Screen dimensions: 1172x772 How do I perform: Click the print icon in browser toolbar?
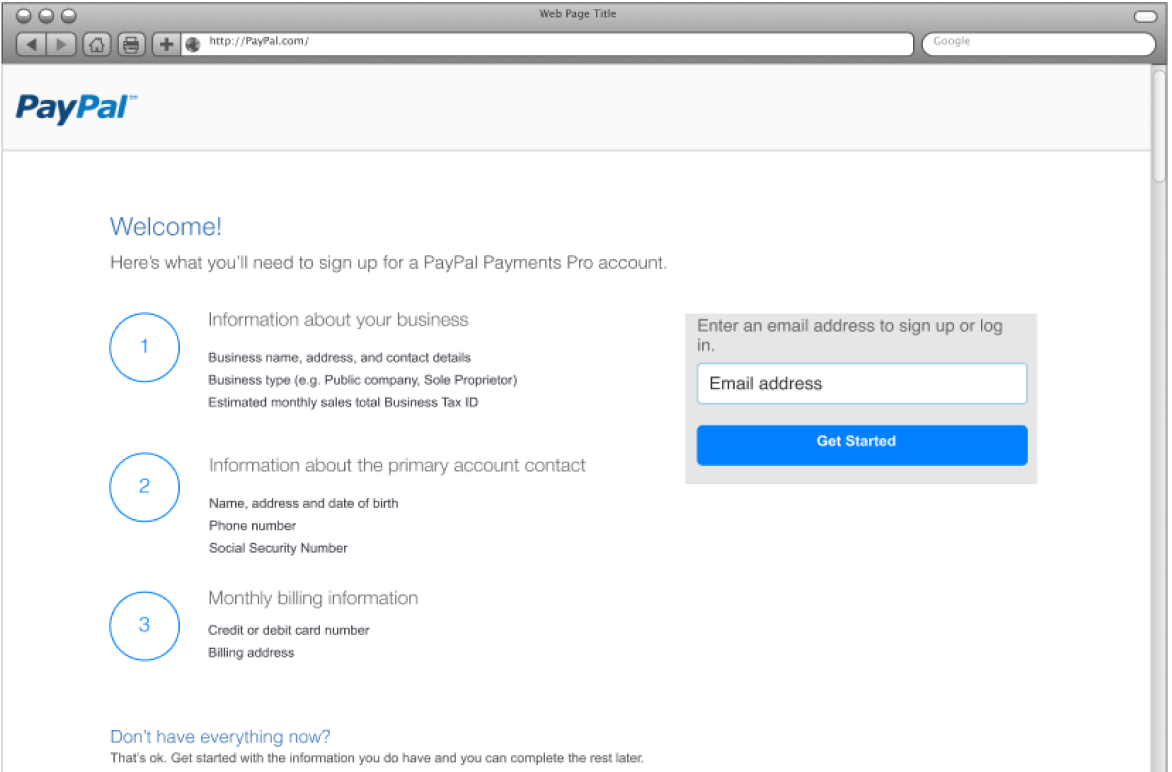(x=132, y=45)
